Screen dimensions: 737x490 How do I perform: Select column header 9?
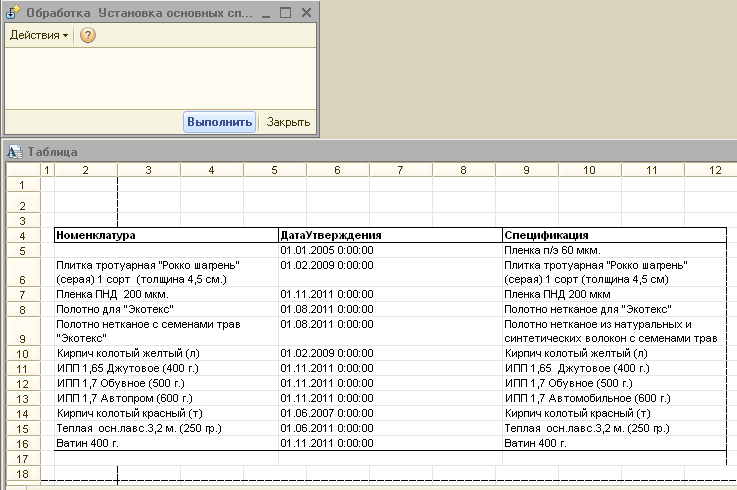pyautogui.click(x=526, y=171)
